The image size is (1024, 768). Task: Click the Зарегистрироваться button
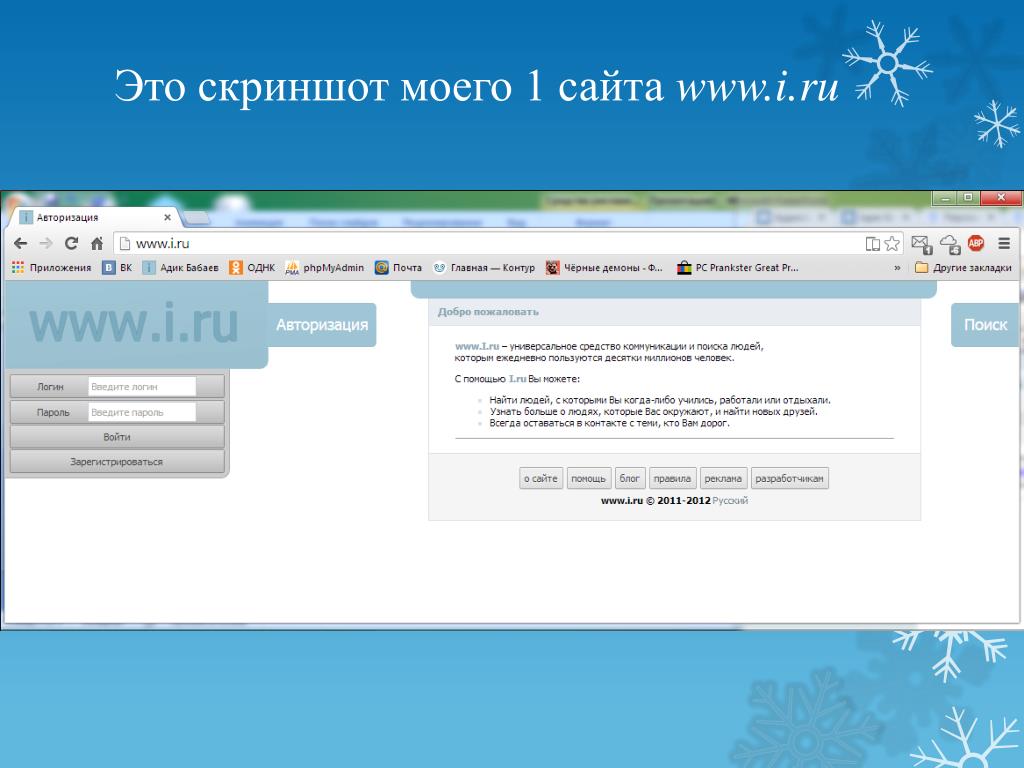tap(117, 462)
